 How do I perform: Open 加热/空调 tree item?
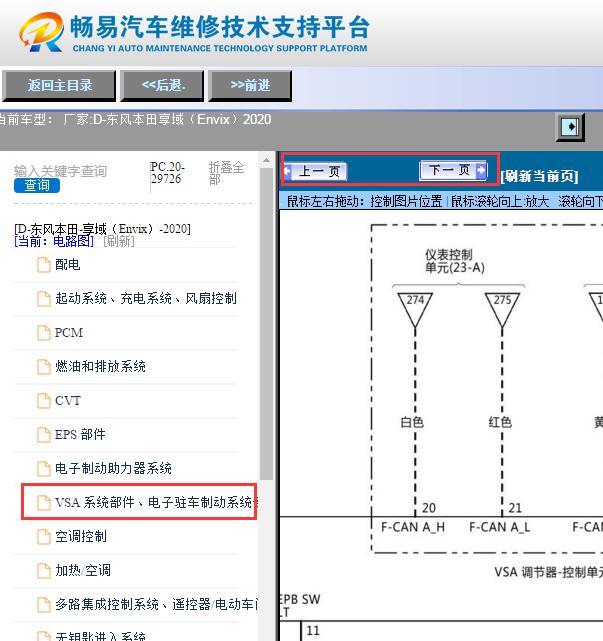83,571
